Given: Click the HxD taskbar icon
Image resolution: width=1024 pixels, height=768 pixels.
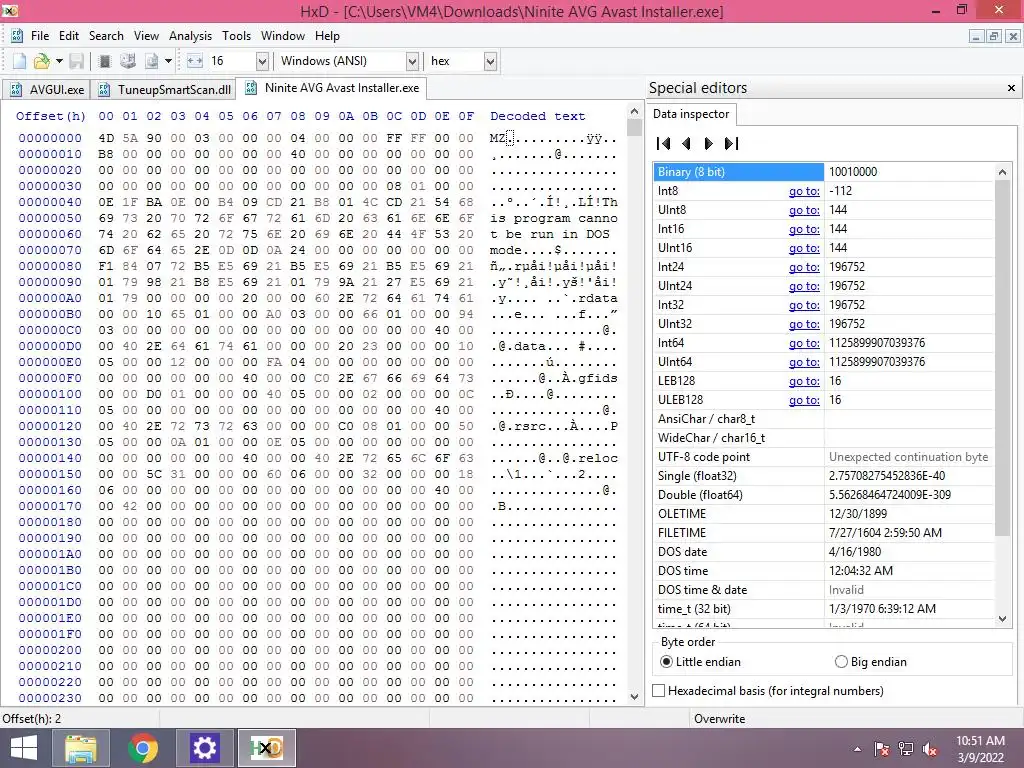Looking at the screenshot, I should point(266,748).
